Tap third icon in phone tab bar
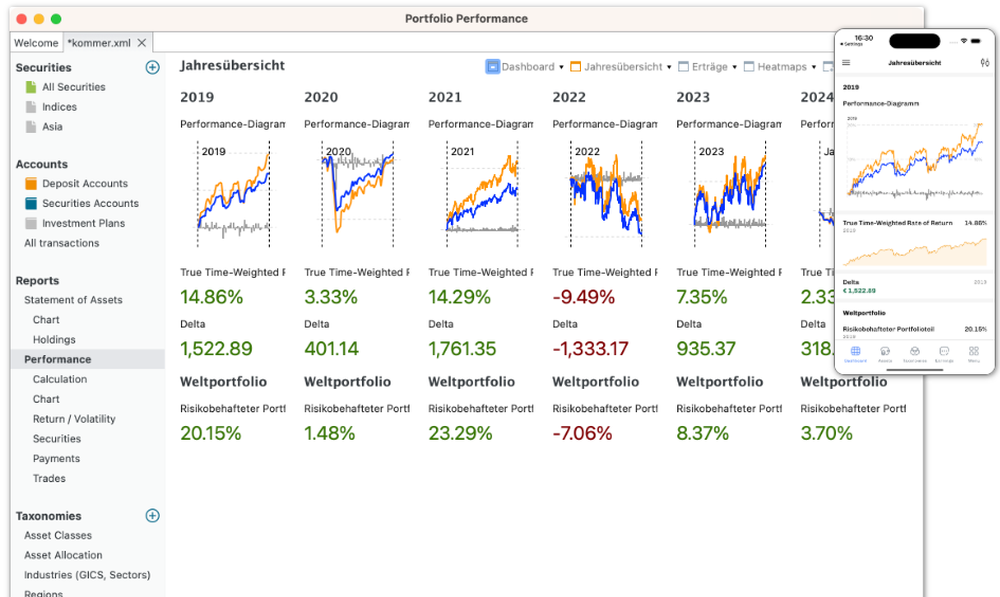The width and height of the screenshot is (1000, 597). tap(915, 351)
